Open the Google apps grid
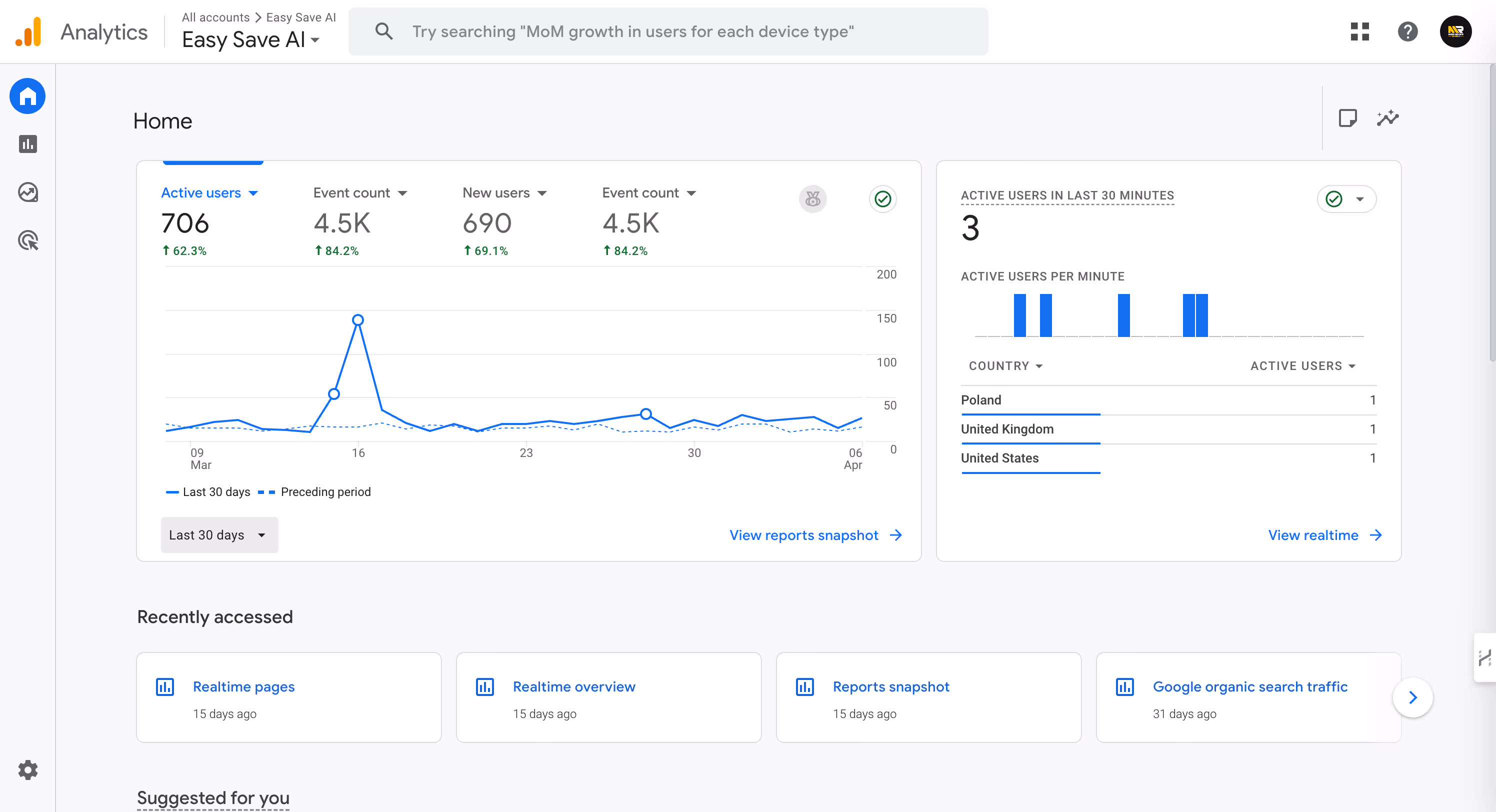This screenshot has height=812, width=1496. click(x=1359, y=31)
